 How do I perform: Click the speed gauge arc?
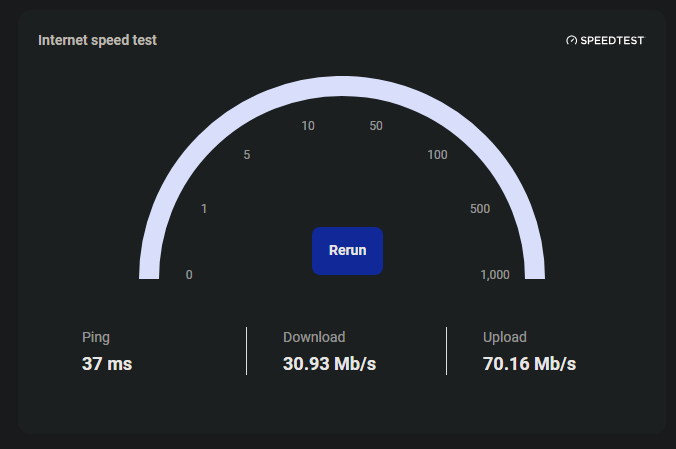point(342,86)
